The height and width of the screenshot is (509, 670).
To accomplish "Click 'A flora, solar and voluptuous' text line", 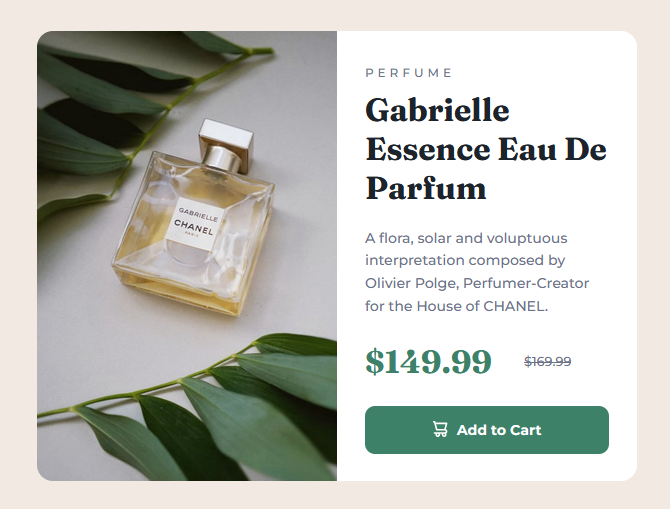I will click(466, 238).
